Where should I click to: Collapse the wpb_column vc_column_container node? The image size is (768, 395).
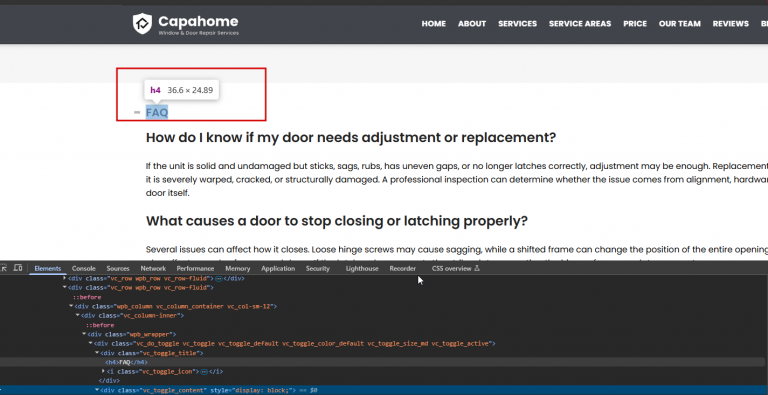[x=72, y=306]
